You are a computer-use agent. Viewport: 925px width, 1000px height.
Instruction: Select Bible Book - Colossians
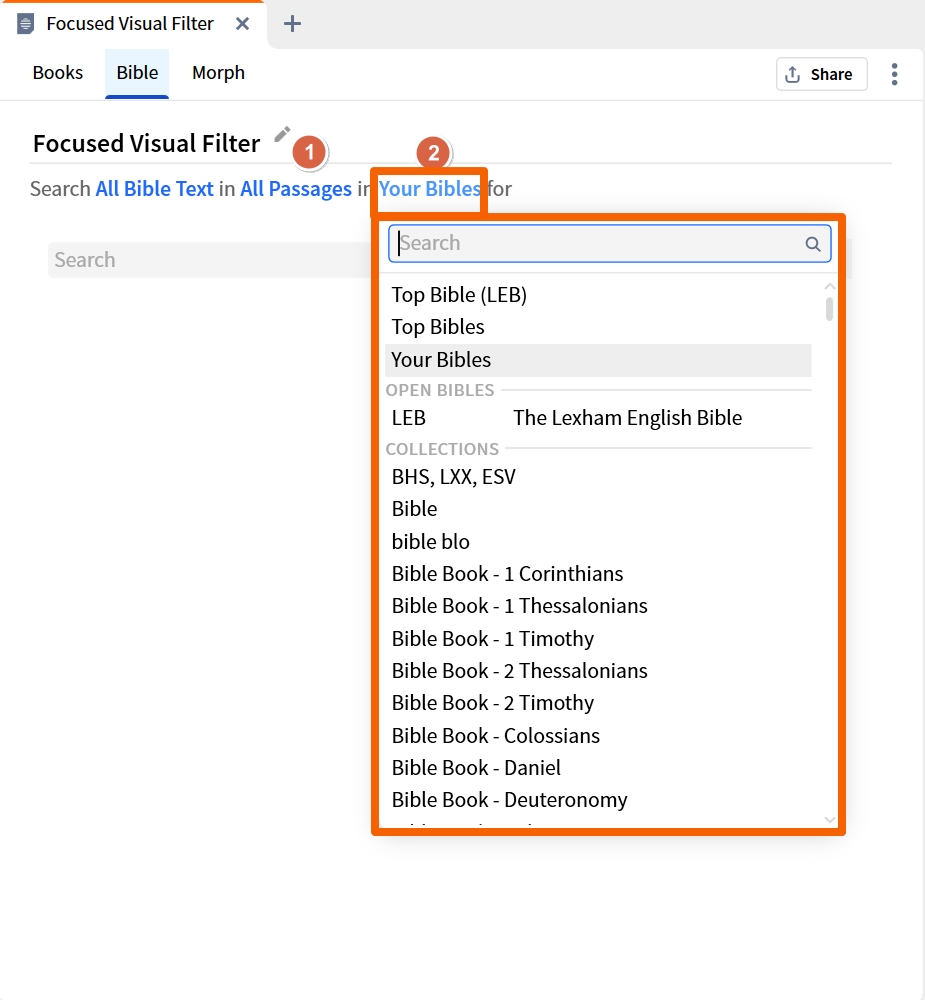598,735
